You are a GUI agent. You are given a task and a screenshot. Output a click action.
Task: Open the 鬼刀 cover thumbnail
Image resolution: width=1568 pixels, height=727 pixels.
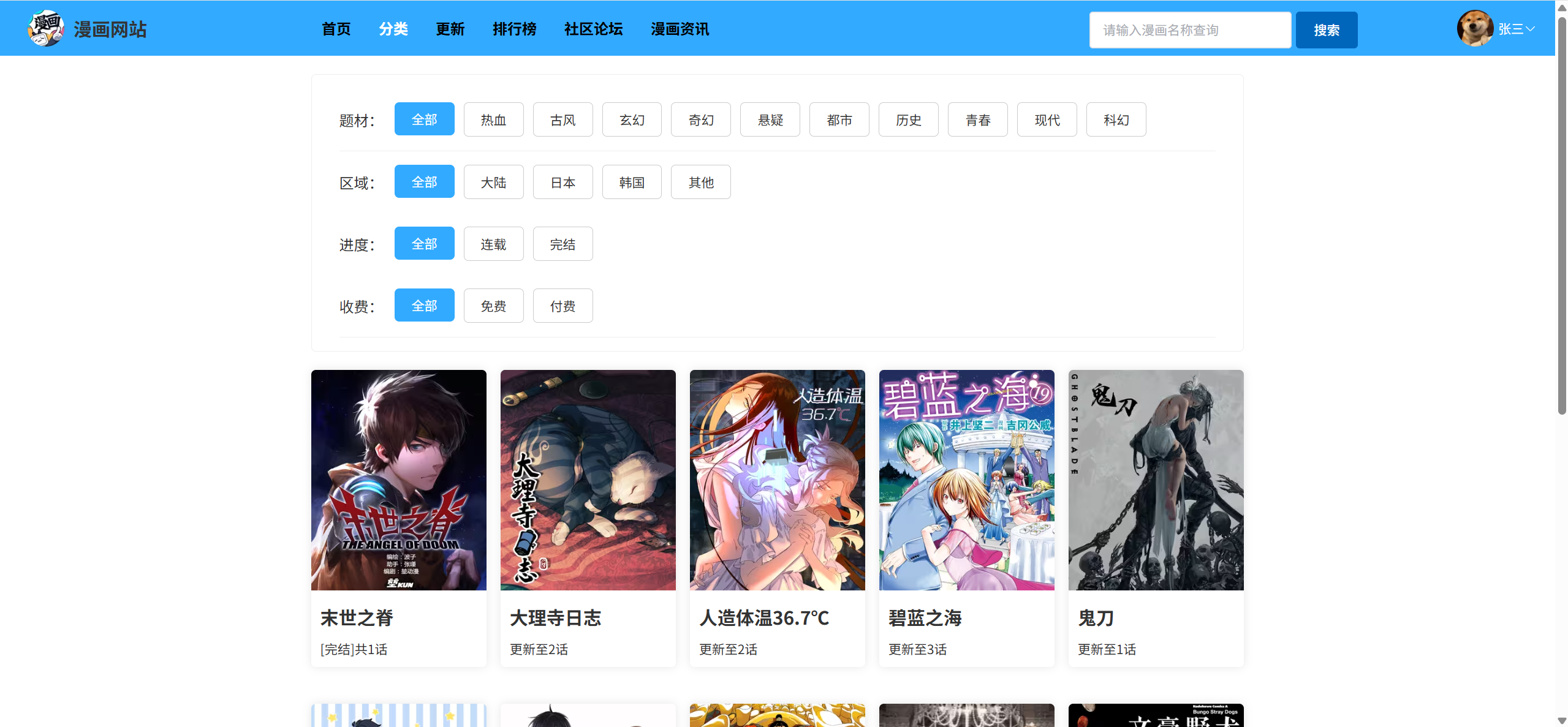point(1156,480)
